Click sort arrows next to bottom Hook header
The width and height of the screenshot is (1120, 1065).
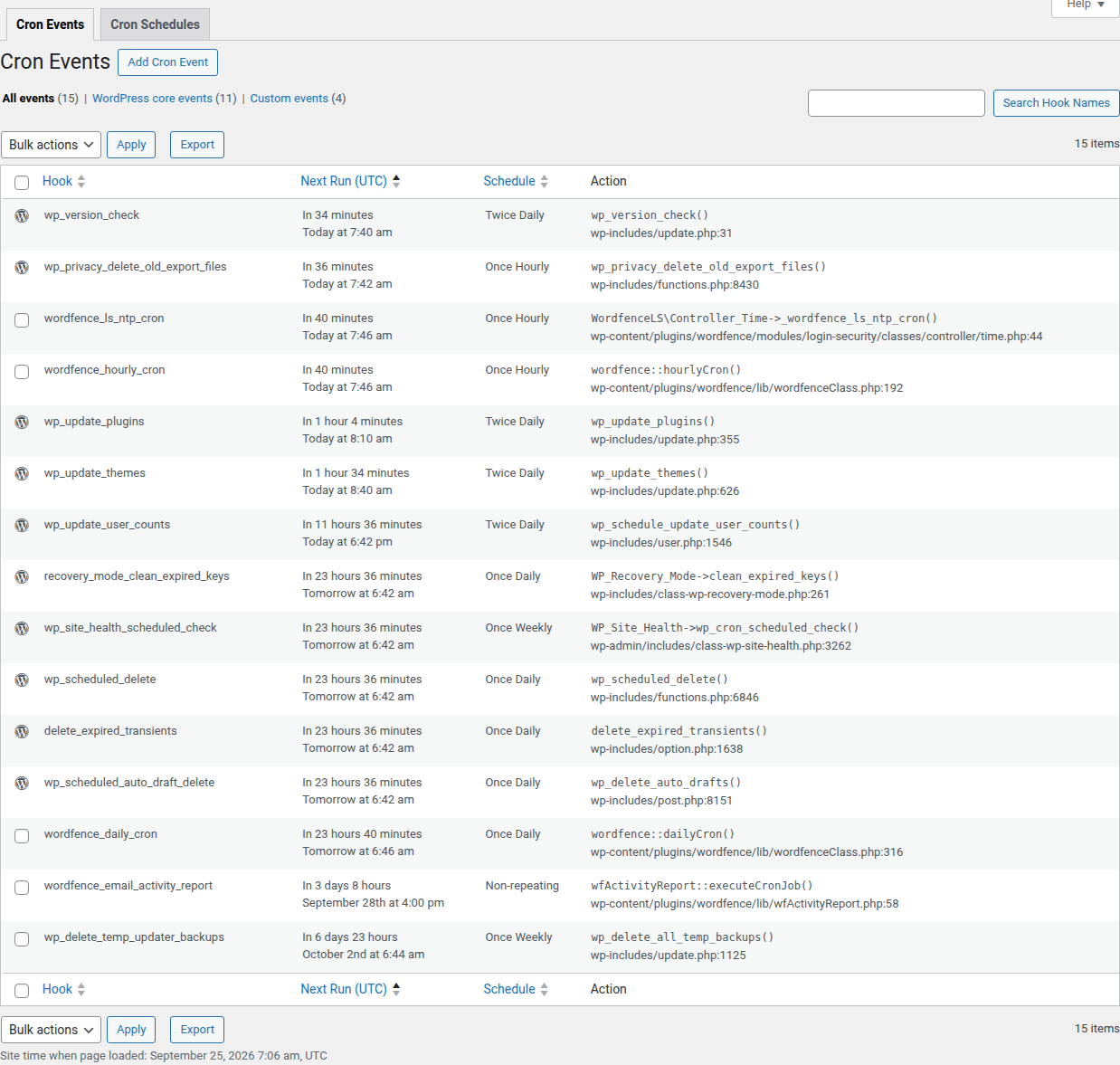click(81, 989)
